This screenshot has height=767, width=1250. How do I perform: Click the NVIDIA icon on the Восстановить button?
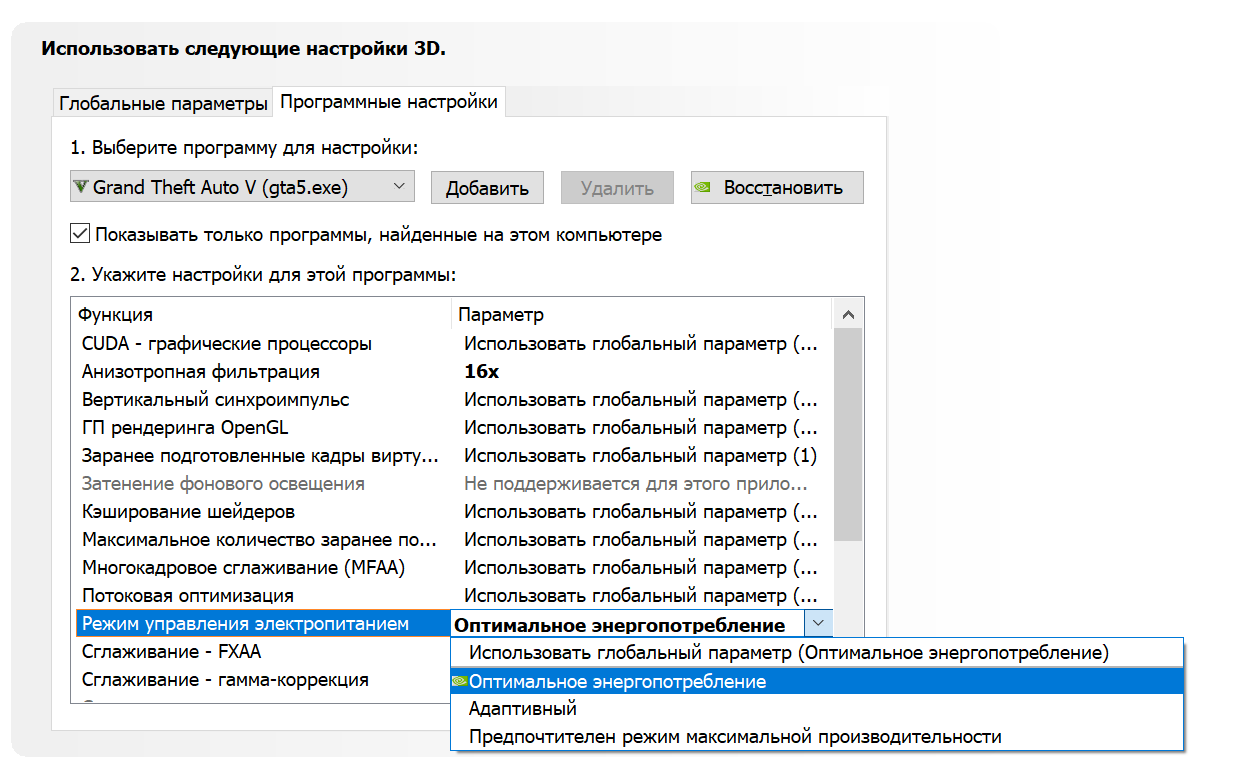tap(704, 187)
